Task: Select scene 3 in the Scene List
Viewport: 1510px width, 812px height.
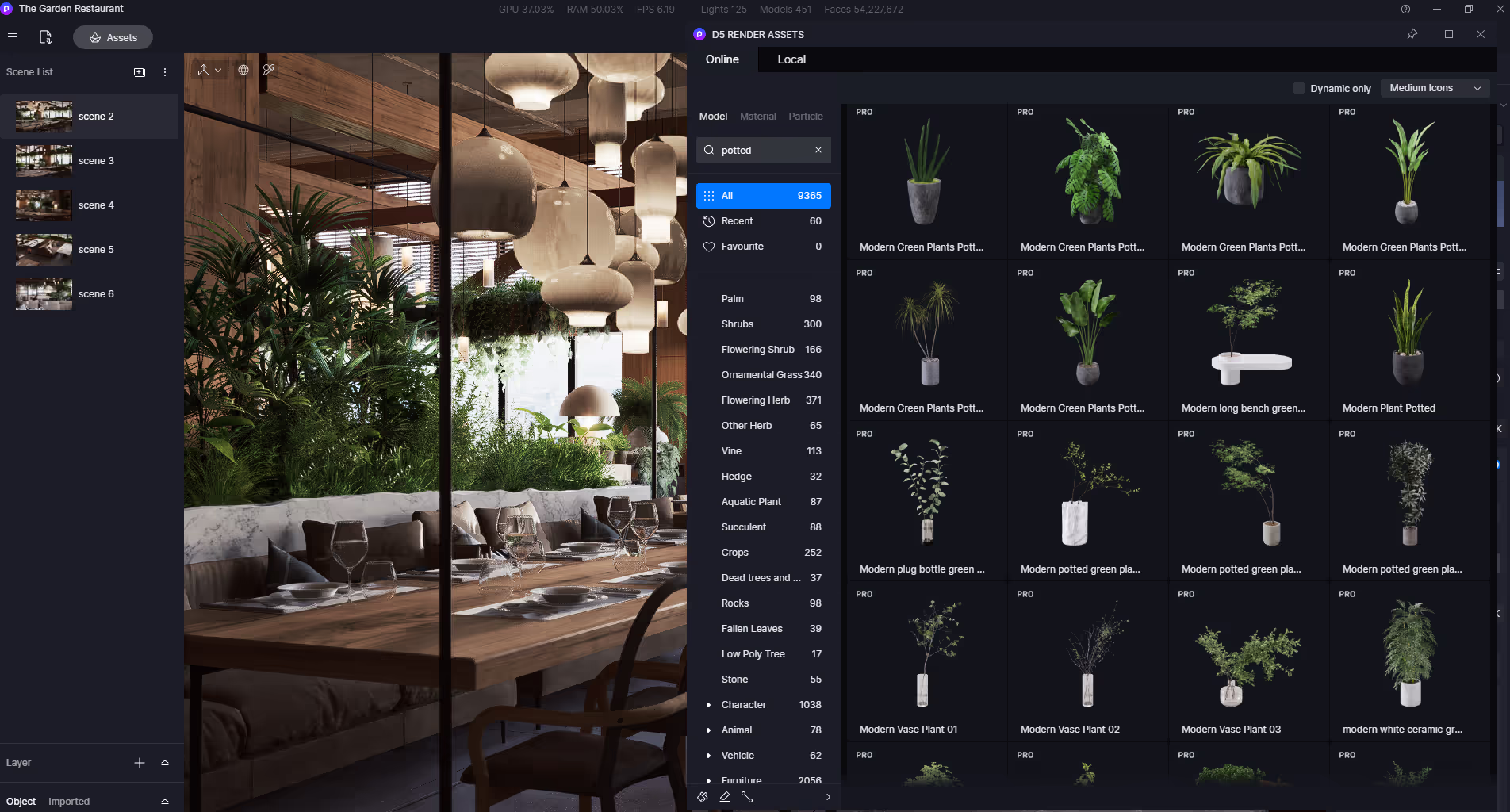Action: (x=89, y=161)
